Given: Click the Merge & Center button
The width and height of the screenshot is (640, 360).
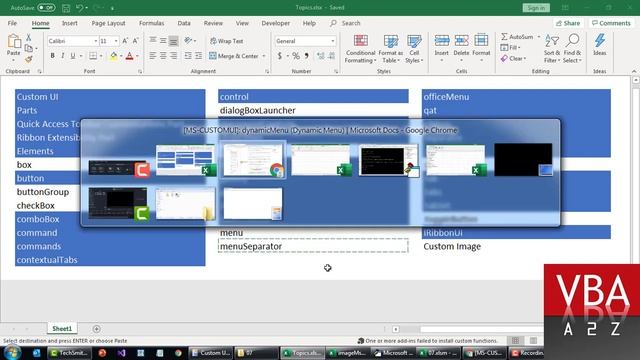Looking at the screenshot, I should (234, 56).
